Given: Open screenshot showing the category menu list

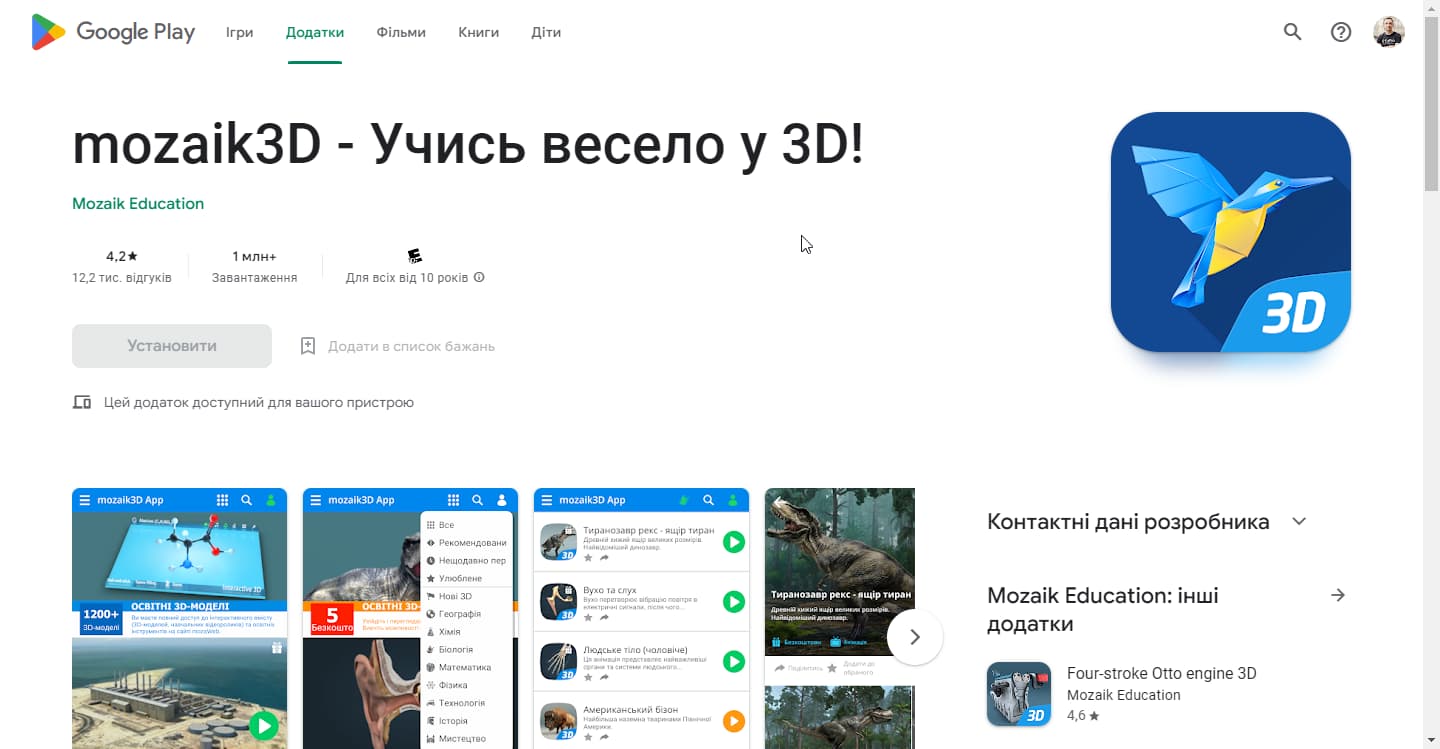Looking at the screenshot, I should point(410,618).
